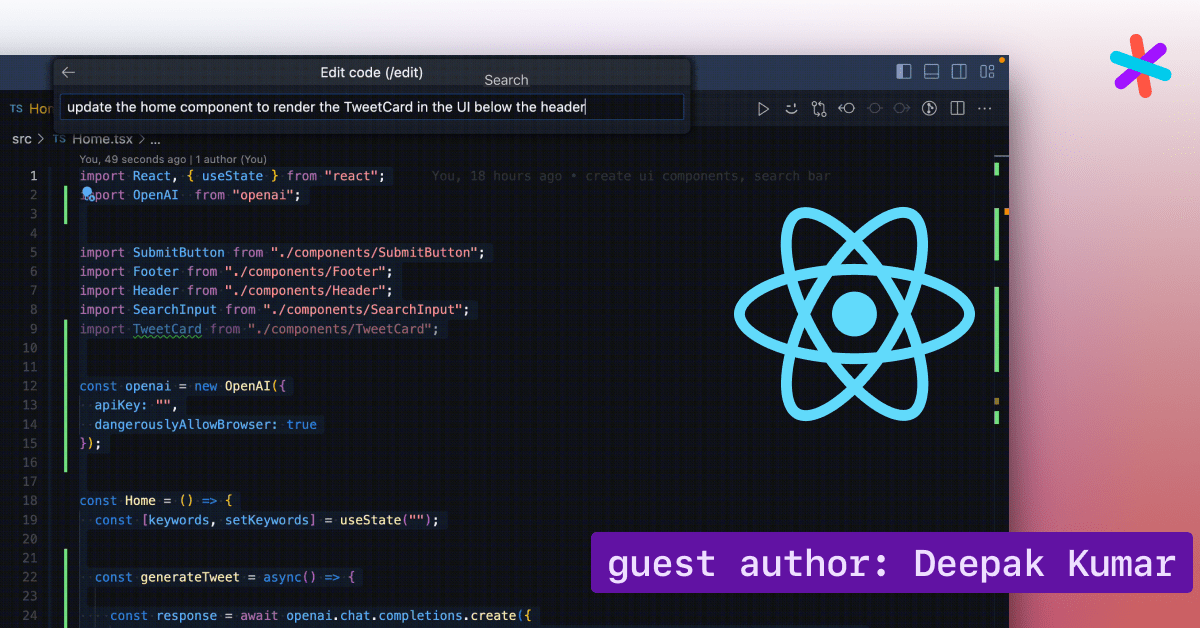Click the circled git branch graph icon
The image size is (1200, 628).
pyautogui.click(x=929, y=108)
